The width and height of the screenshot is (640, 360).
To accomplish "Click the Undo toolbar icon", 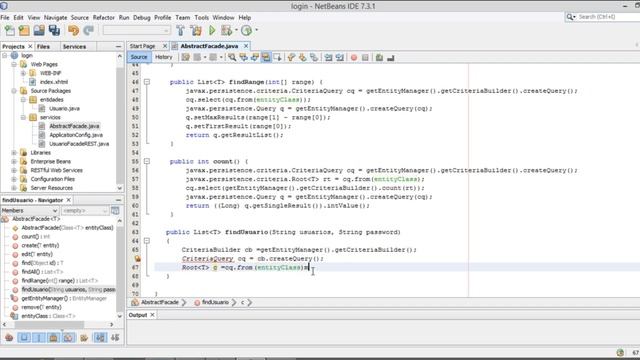I will pos(73,30).
